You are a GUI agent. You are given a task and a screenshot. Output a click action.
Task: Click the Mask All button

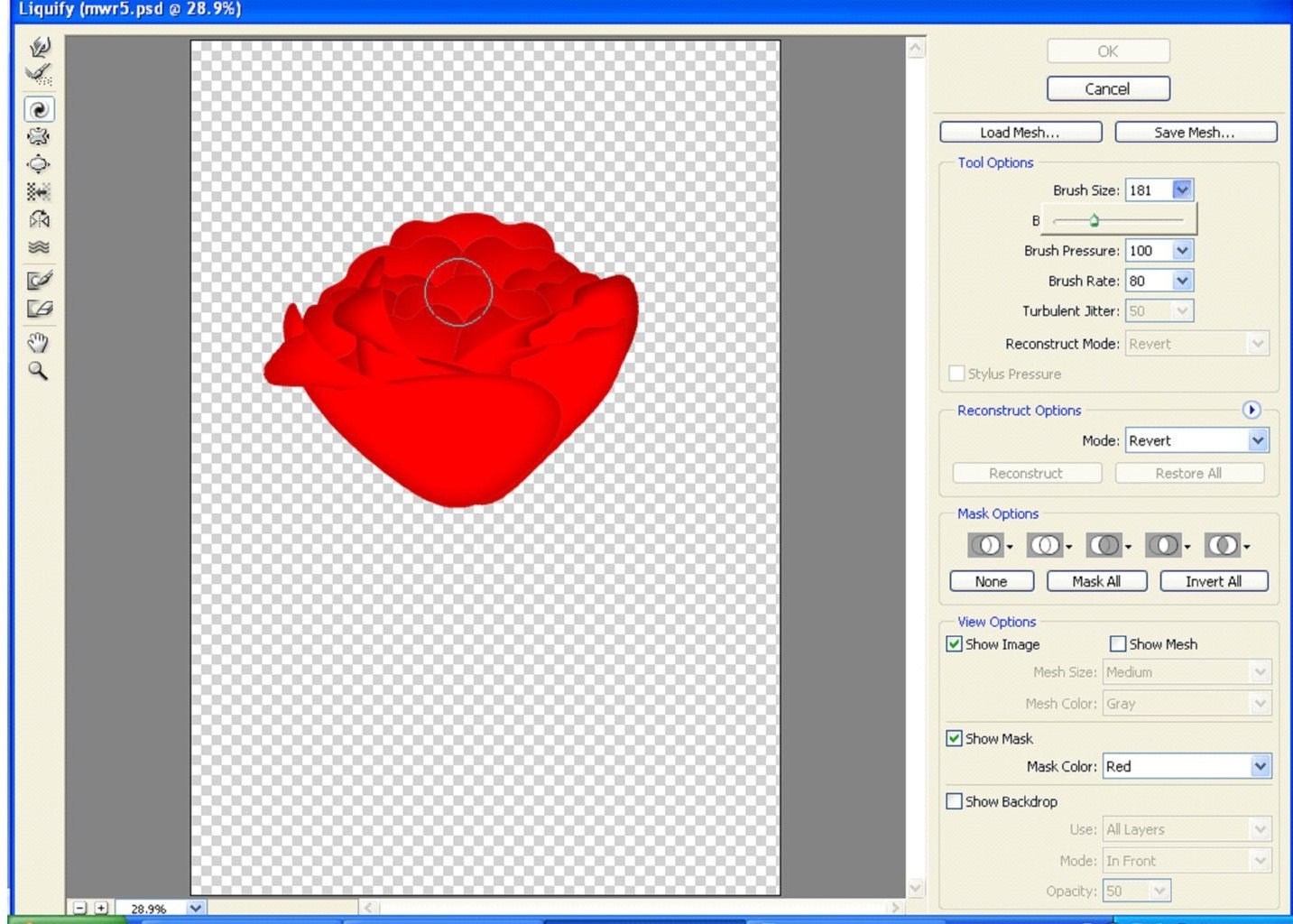pyautogui.click(x=1095, y=581)
